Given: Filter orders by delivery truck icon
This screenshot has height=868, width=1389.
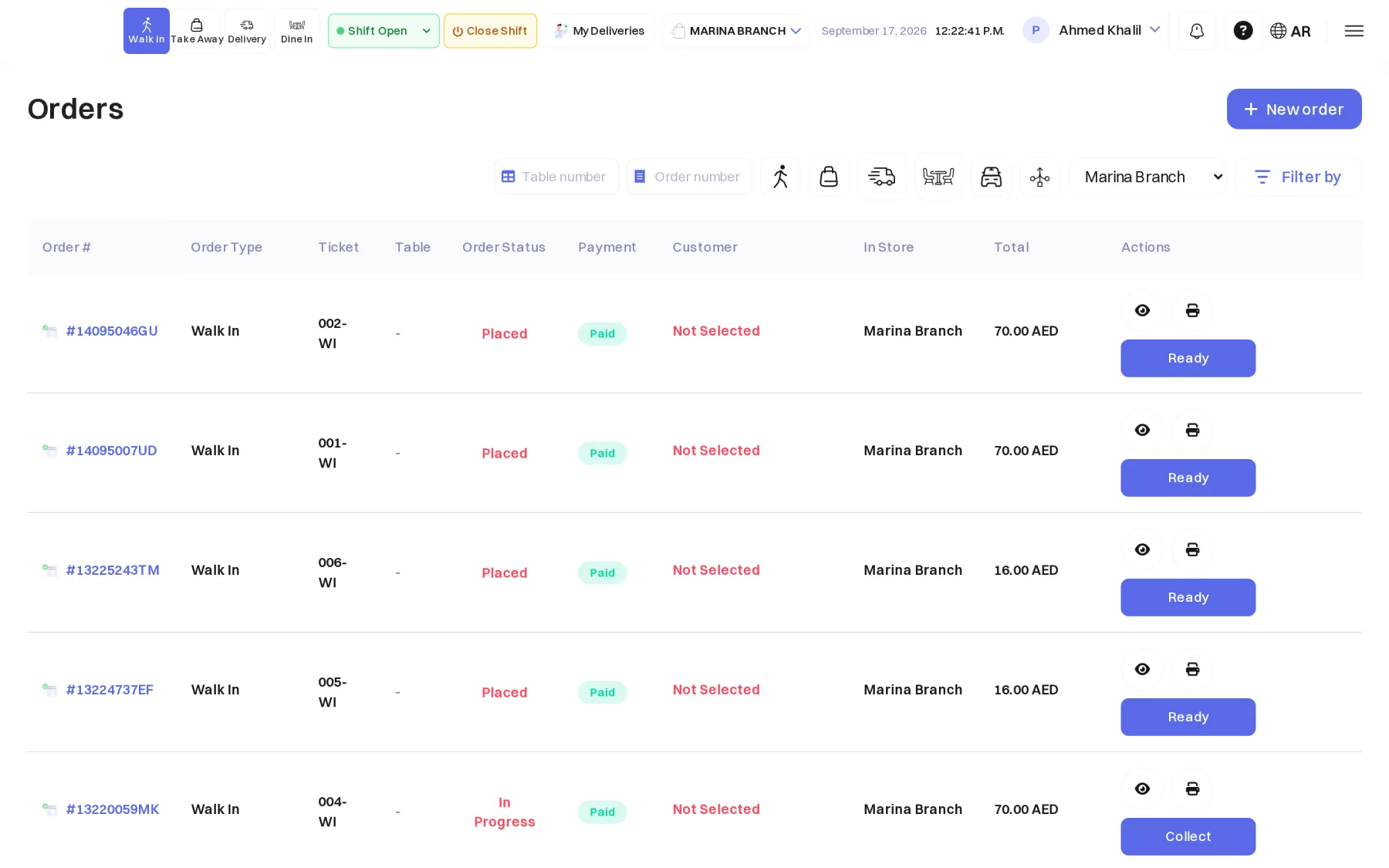Looking at the screenshot, I should [x=882, y=177].
